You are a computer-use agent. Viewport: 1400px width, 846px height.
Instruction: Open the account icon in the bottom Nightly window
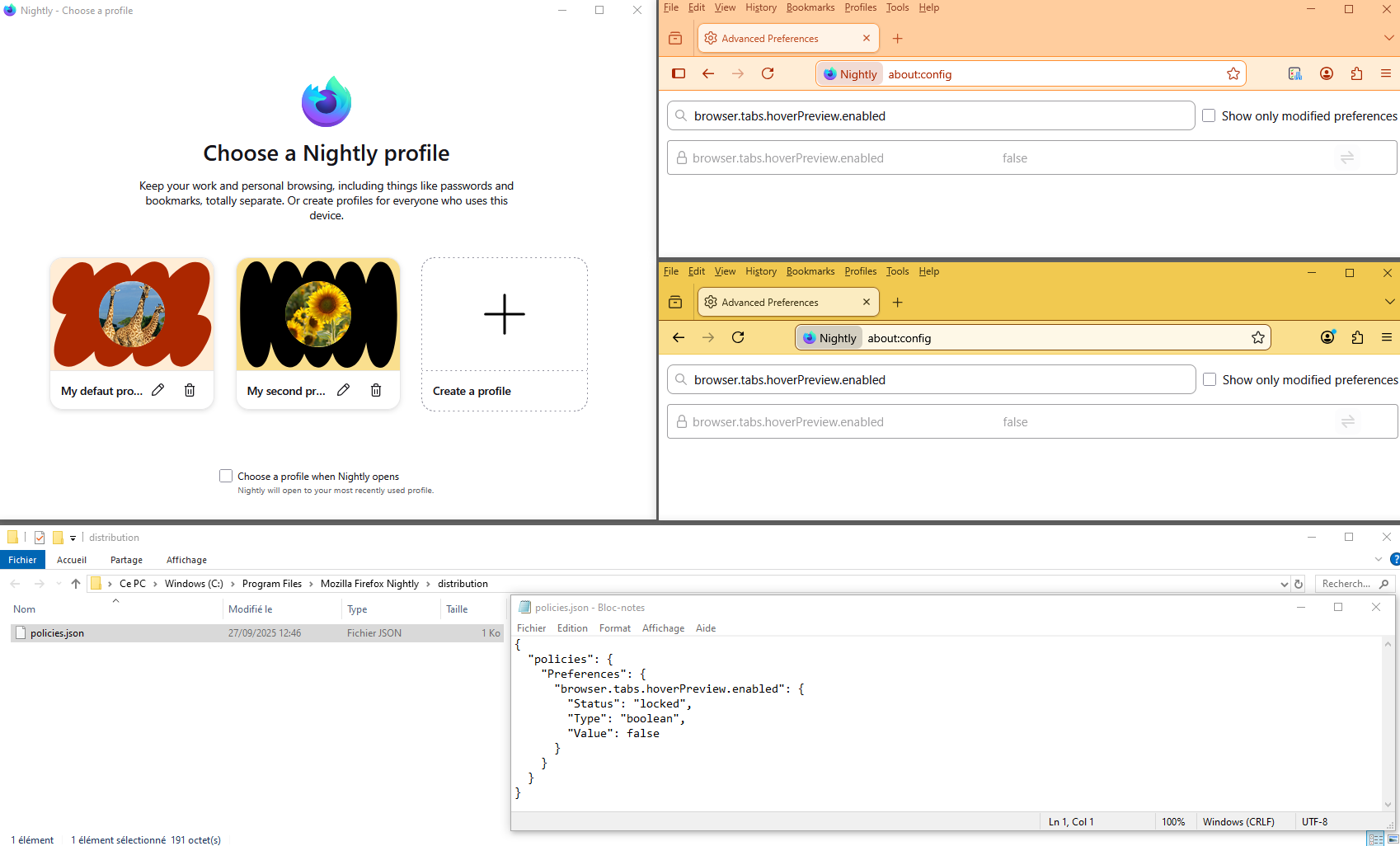(x=1327, y=337)
